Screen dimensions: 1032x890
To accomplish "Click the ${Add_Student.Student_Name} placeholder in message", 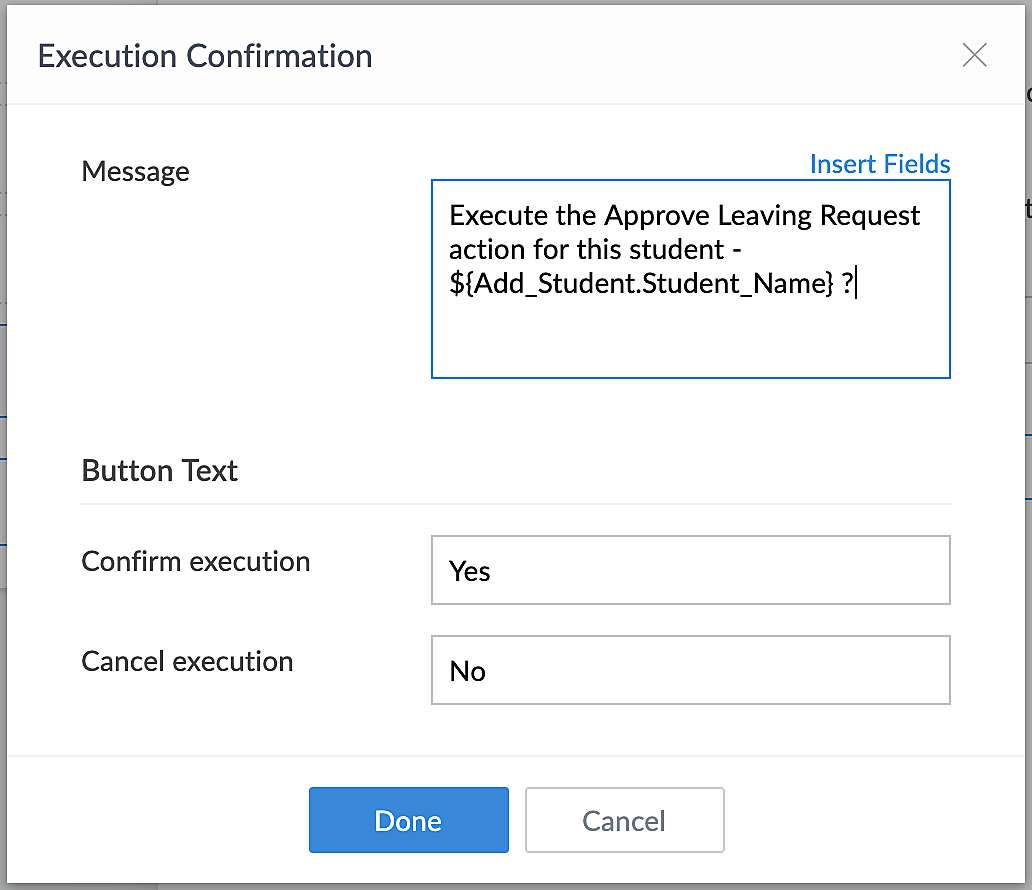I will 641,283.
